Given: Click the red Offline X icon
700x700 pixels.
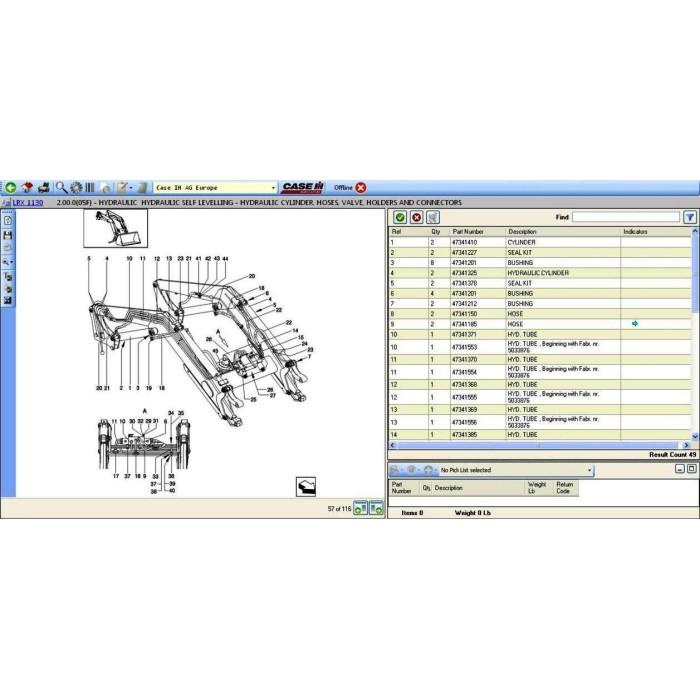Looking at the screenshot, I should pyautogui.click(x=361, y=188).
